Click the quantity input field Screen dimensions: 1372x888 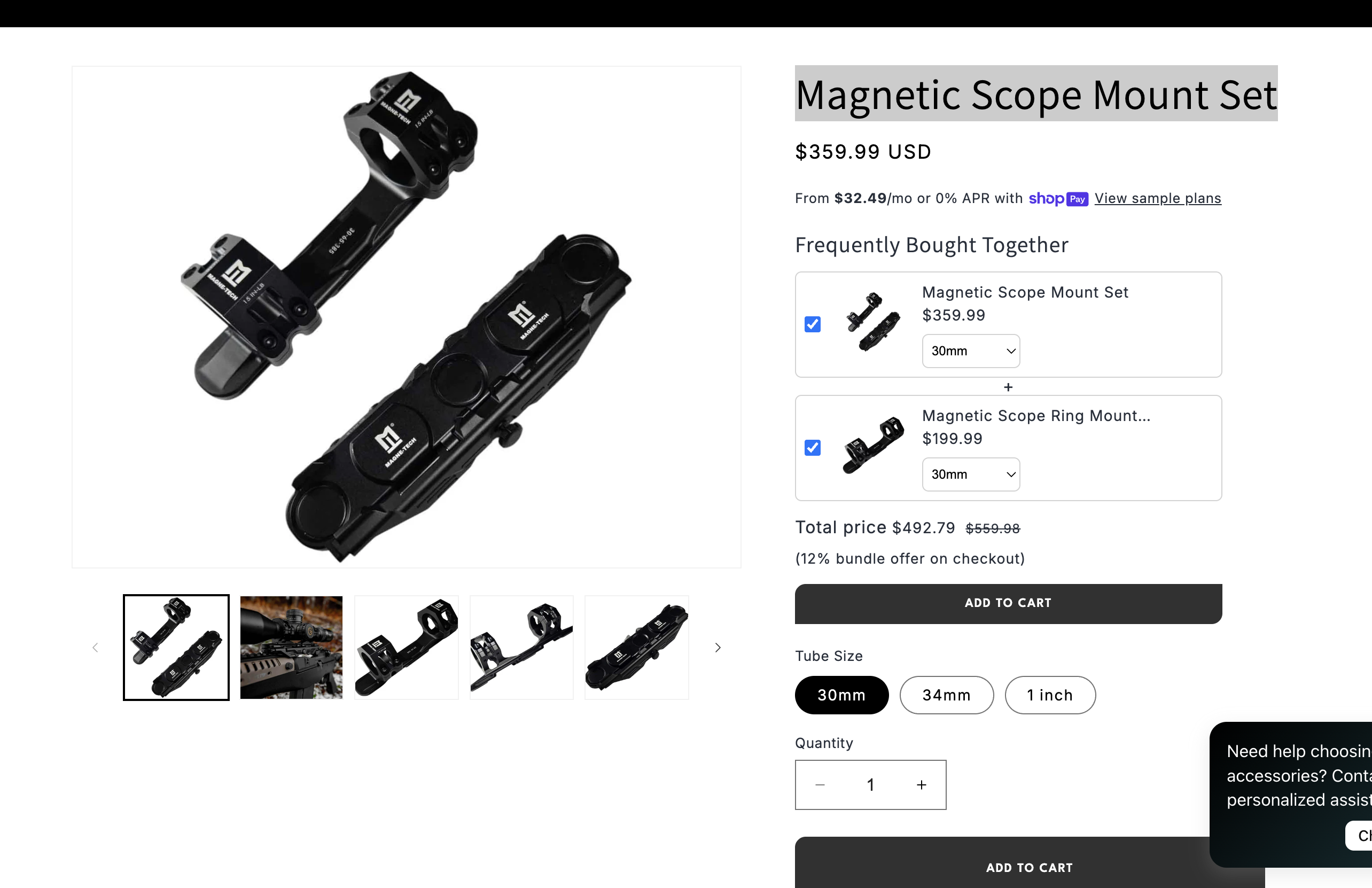pyautogui.click(x=870, y=785)
